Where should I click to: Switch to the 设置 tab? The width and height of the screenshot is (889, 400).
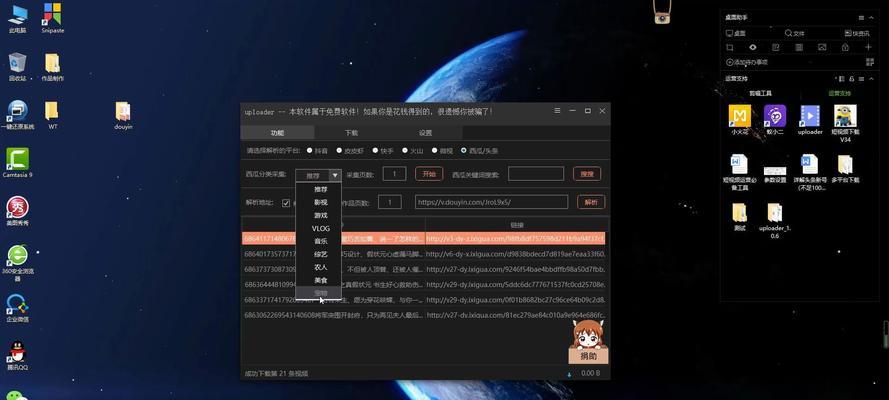[x=425, y=133]
